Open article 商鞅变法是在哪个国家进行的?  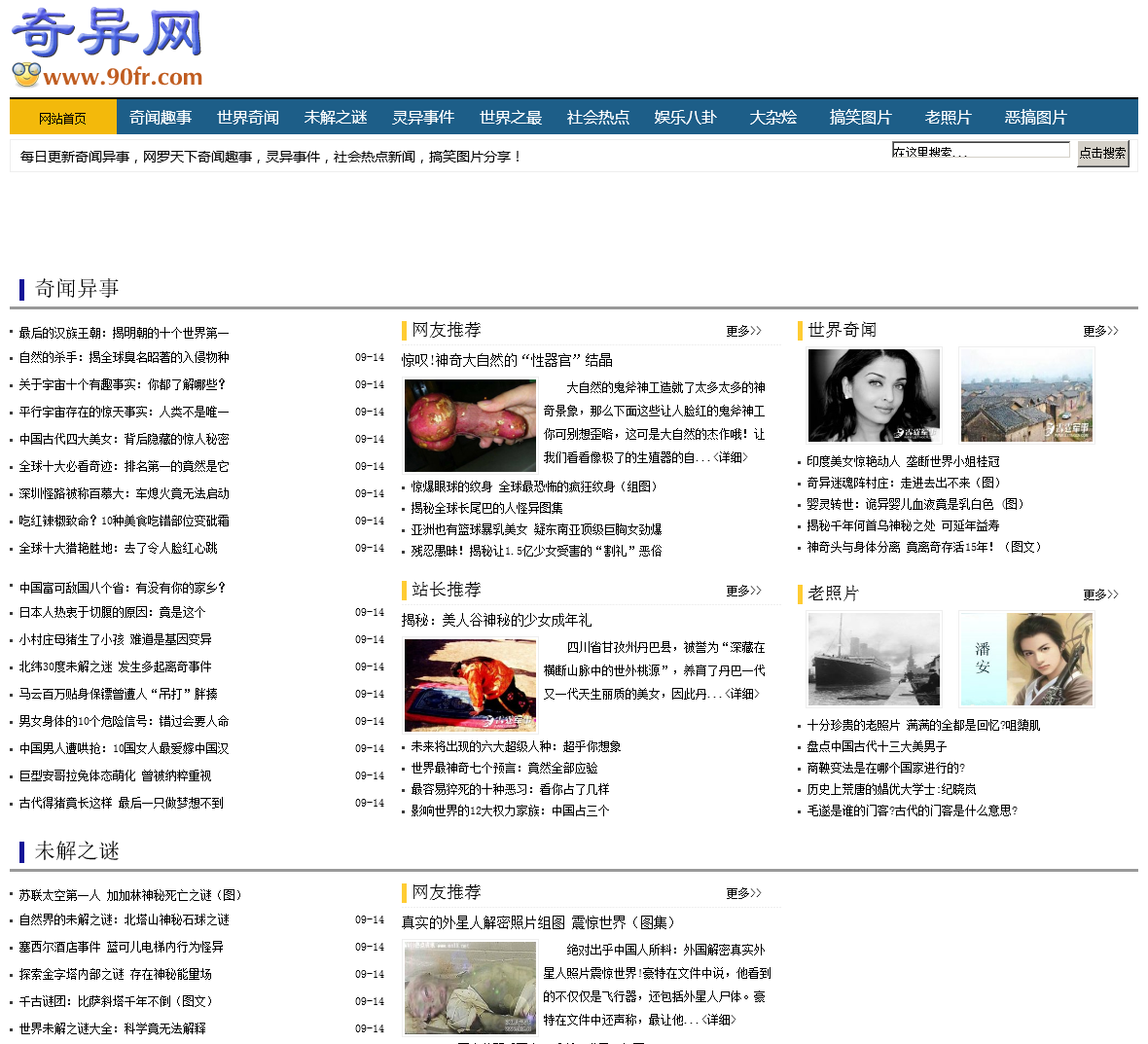[885, 768]
